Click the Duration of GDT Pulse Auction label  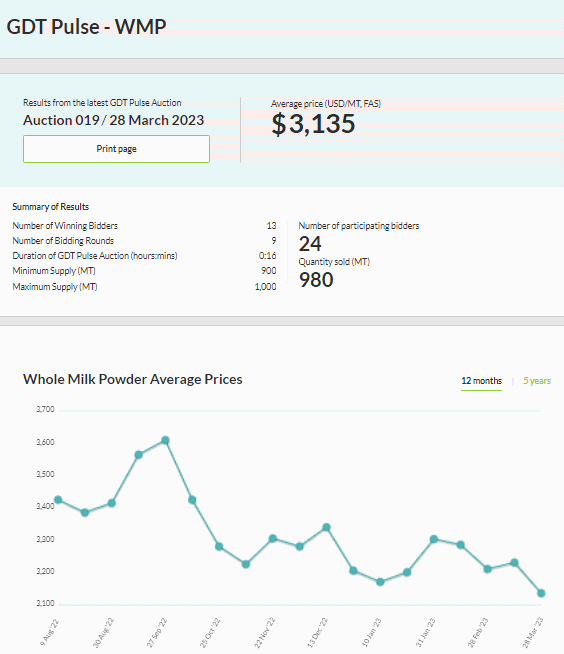point(95,256)
